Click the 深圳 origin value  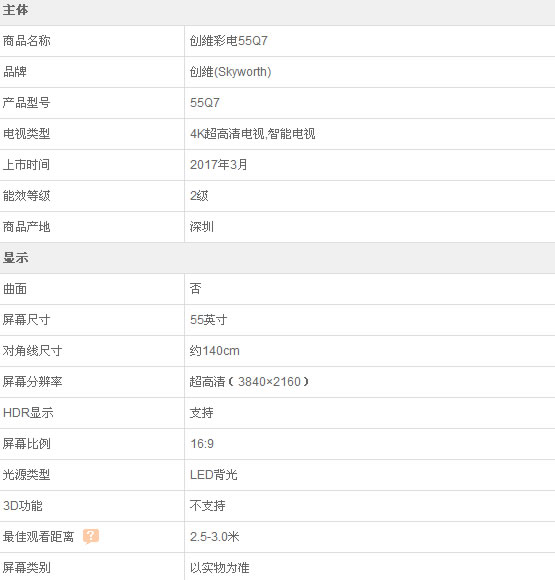pyautogui.click(x=202, y=227)
